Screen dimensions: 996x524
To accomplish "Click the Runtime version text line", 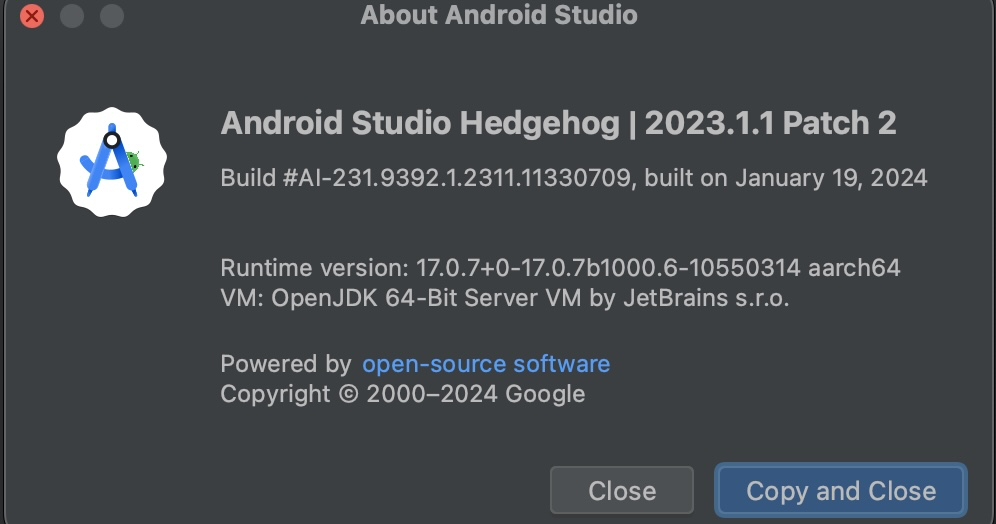I will [560, 268].
